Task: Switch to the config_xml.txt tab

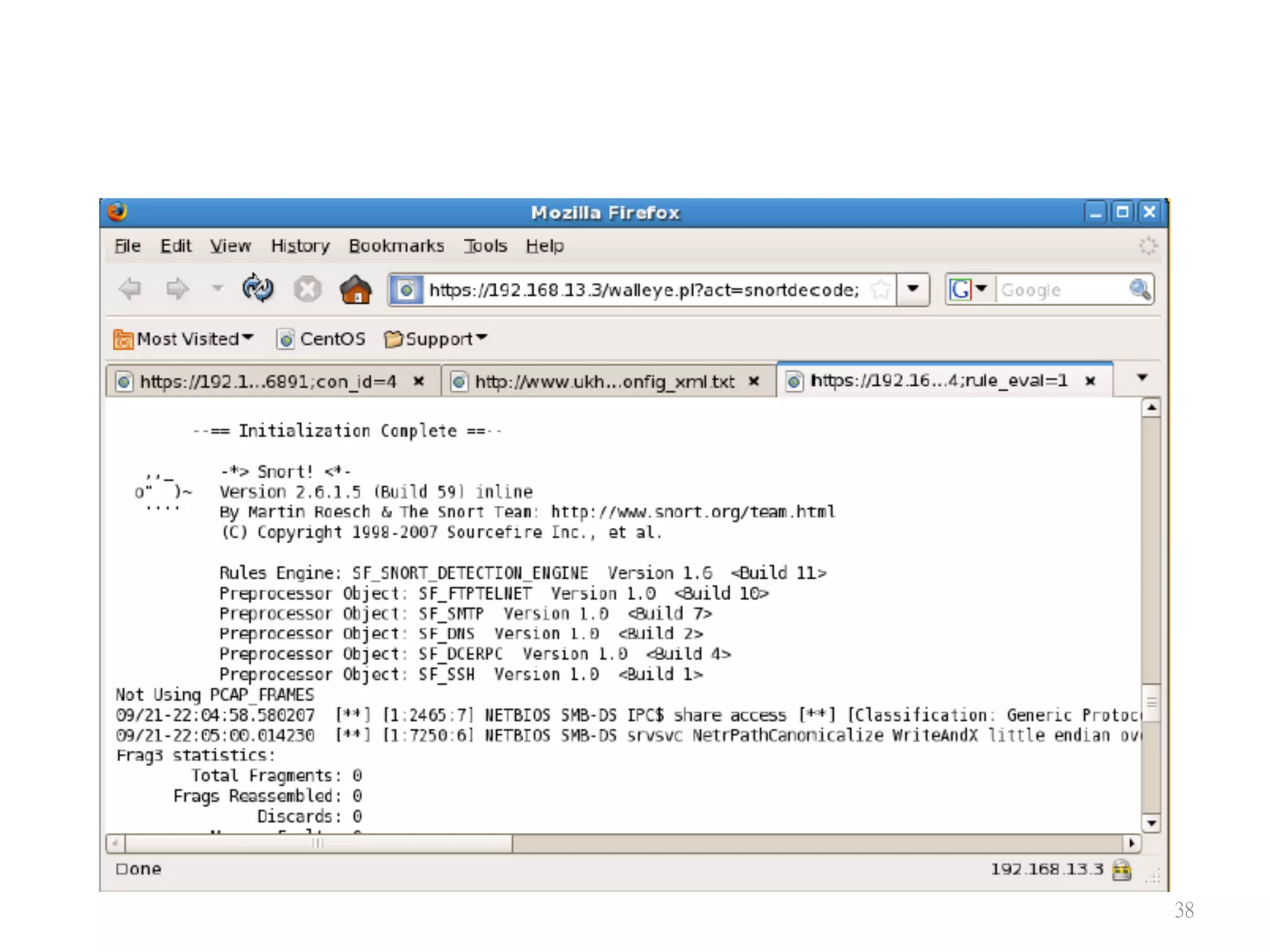Action: (603, 381)
